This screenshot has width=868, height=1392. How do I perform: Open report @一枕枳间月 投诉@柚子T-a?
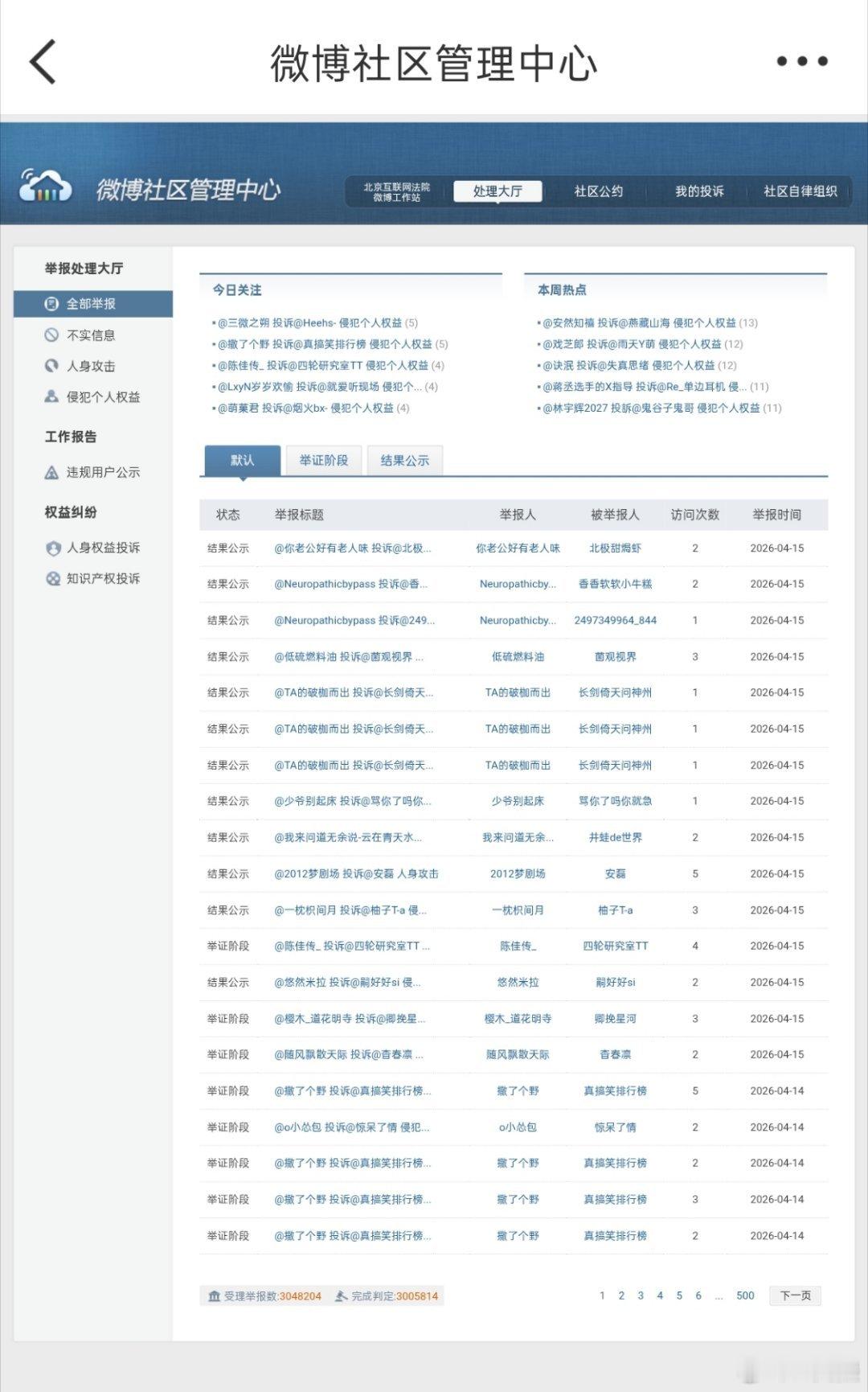pos(350,910)
